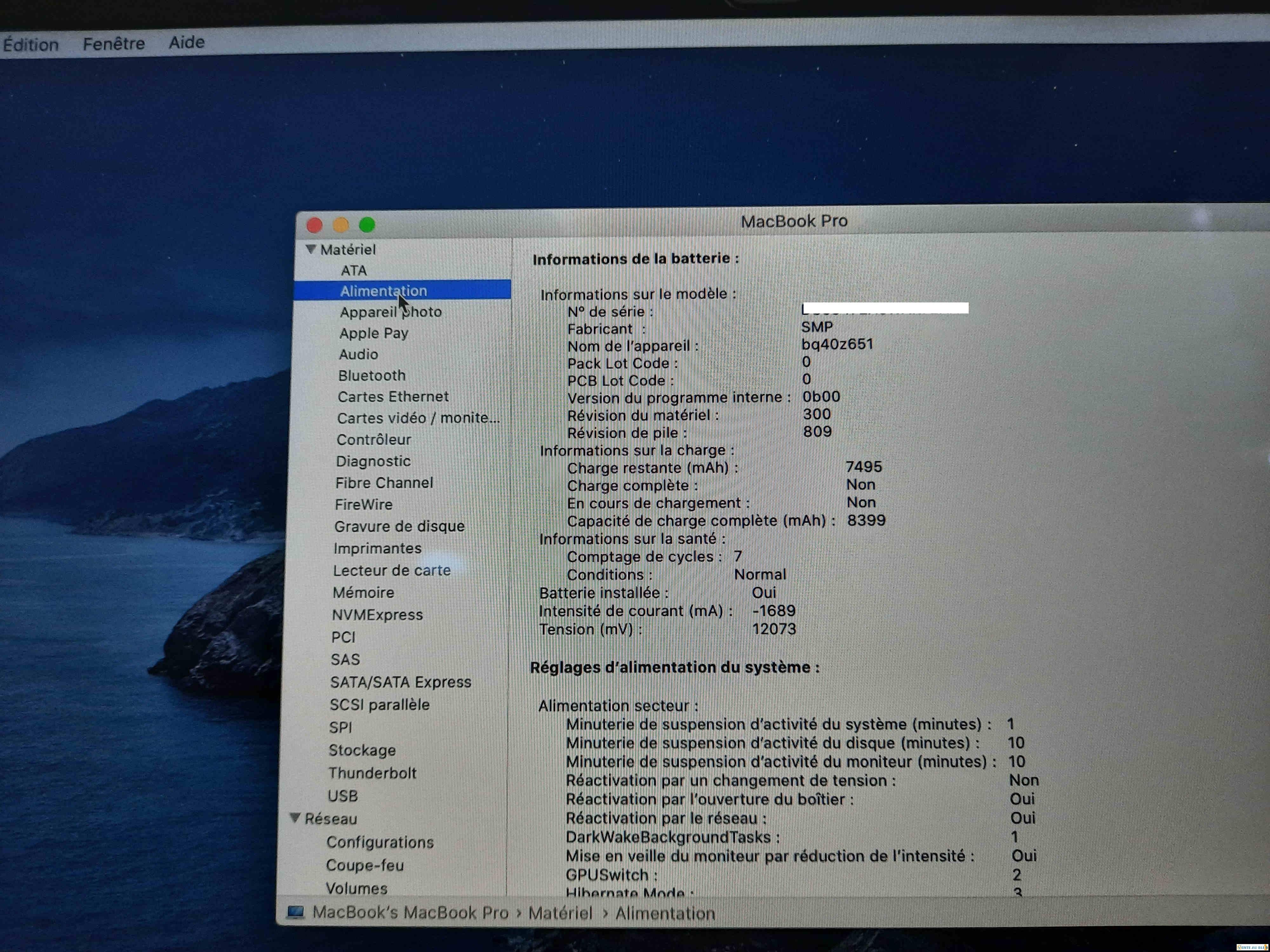
Task: Click the MacBook Pro window title
Action: coord(794,221)
